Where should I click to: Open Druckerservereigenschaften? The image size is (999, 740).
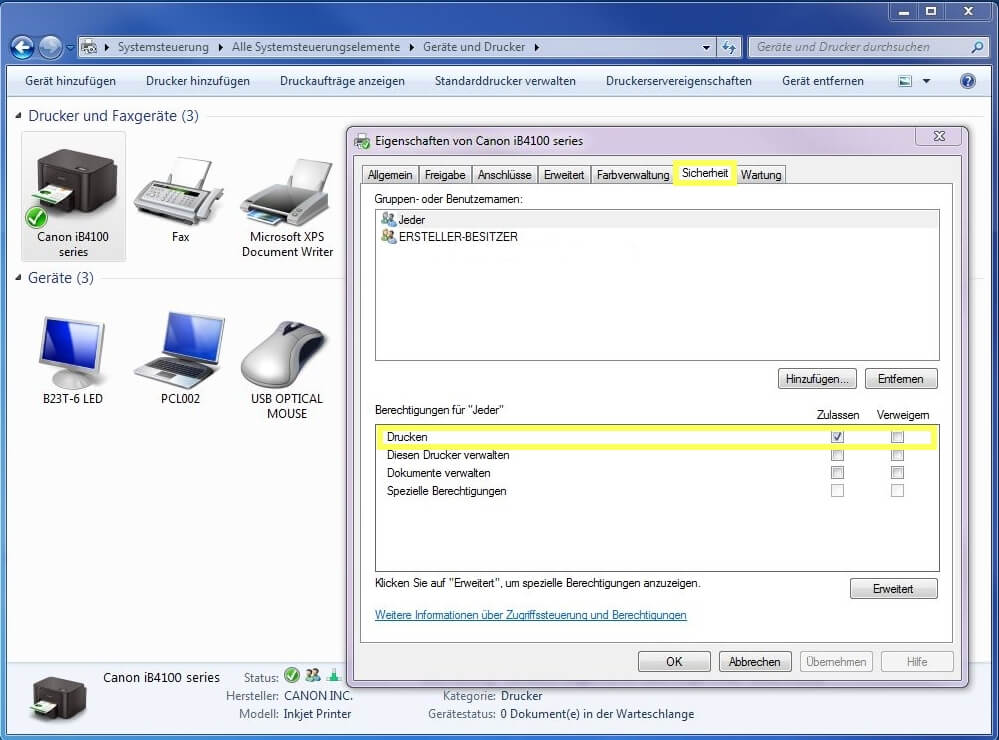(679, 81)
